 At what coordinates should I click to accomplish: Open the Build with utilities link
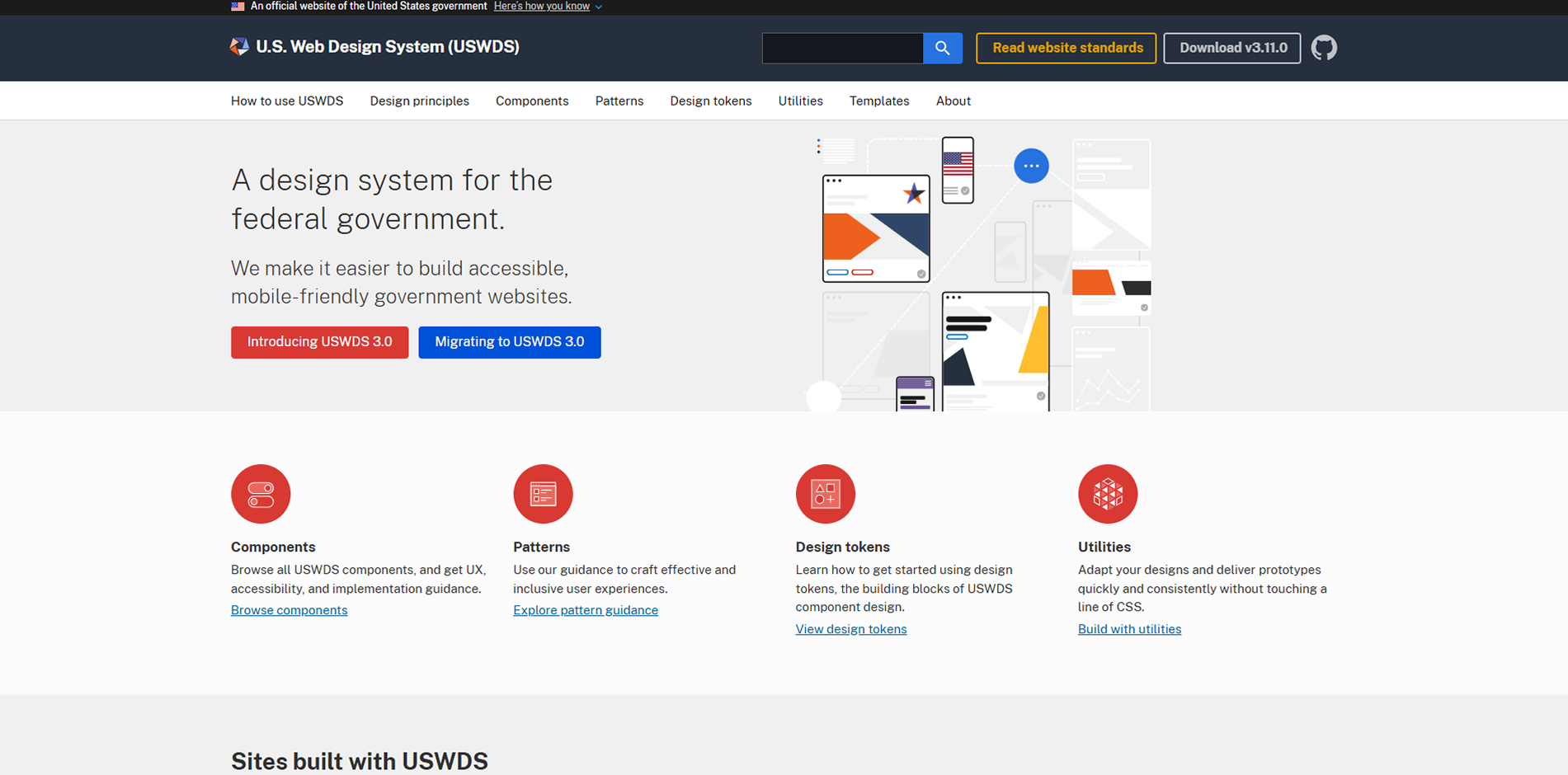(x=1129, y=629)
